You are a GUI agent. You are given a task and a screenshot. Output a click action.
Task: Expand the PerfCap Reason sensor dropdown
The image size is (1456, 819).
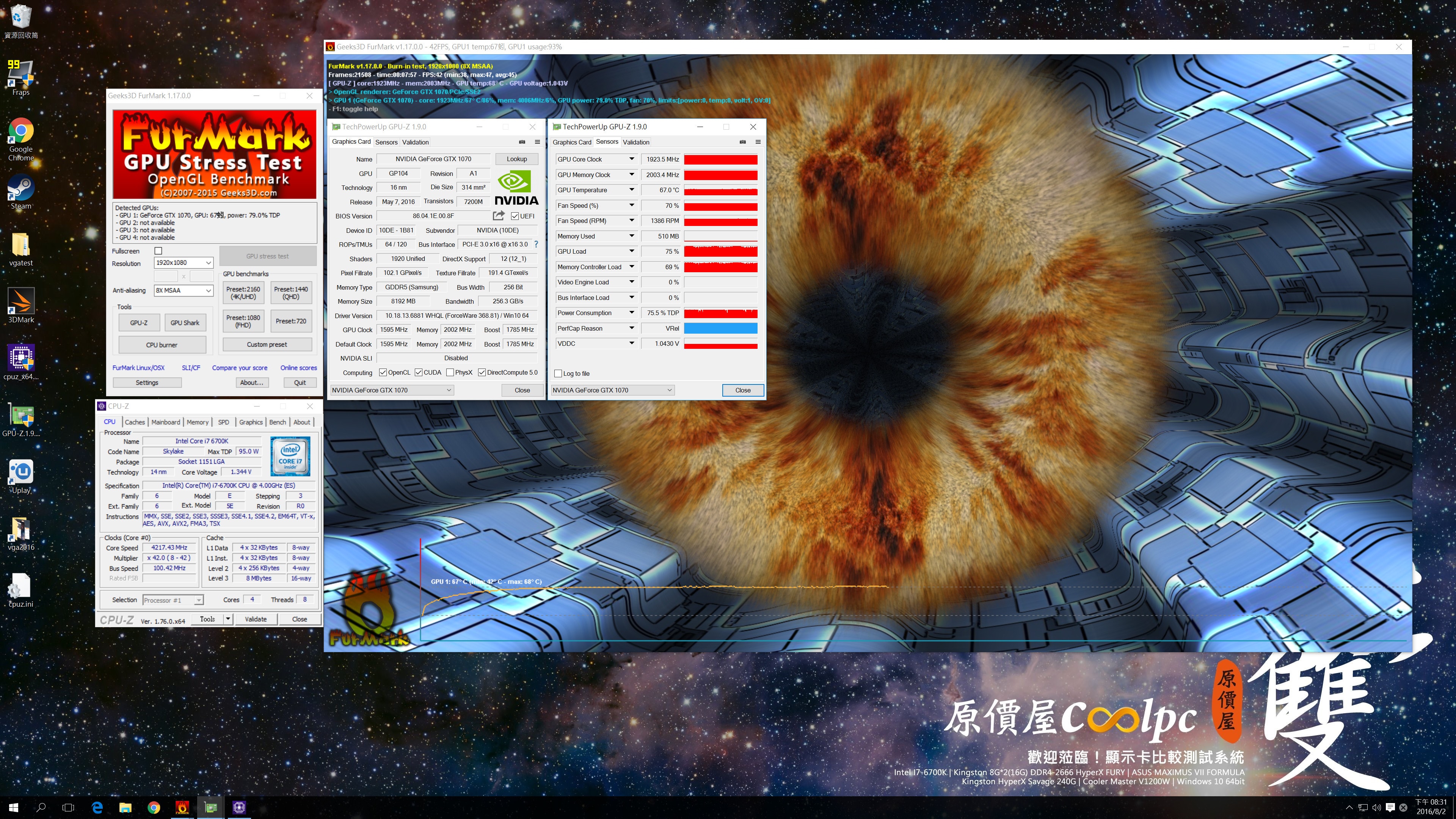(x=631, y=328)
